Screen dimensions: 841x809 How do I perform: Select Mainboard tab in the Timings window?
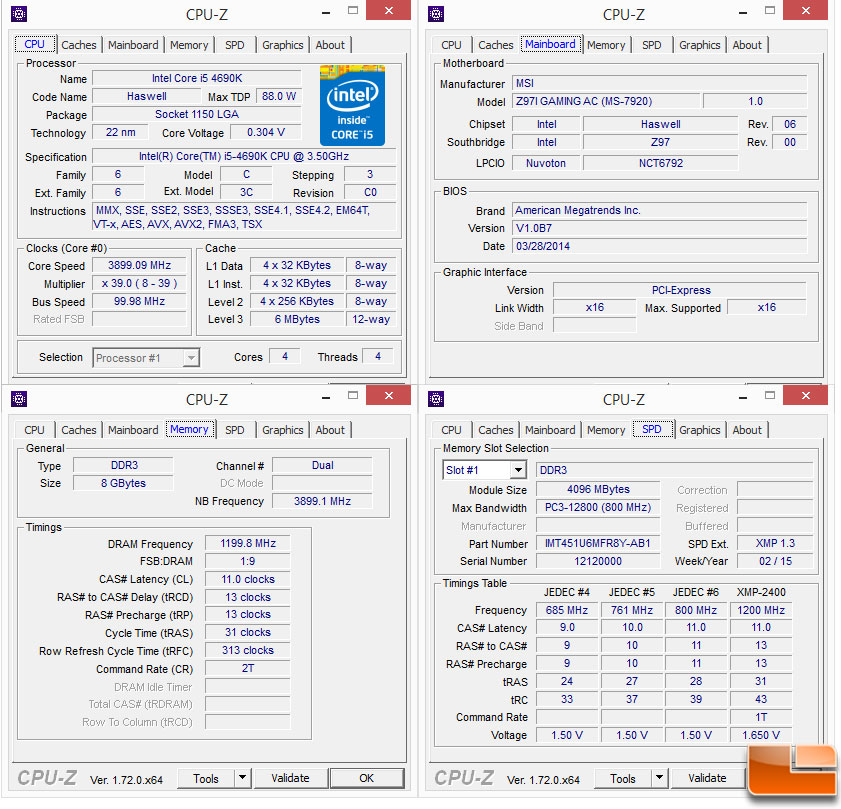tap(133, 430)
